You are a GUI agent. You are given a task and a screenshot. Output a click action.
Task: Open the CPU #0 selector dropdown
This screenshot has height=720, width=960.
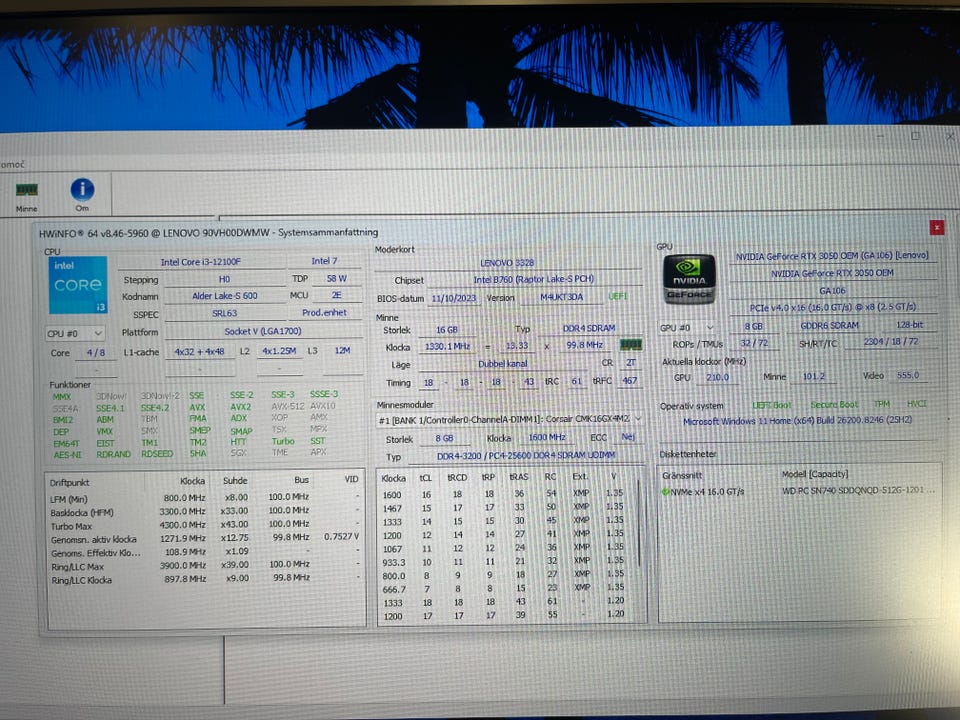click(75, 333)
